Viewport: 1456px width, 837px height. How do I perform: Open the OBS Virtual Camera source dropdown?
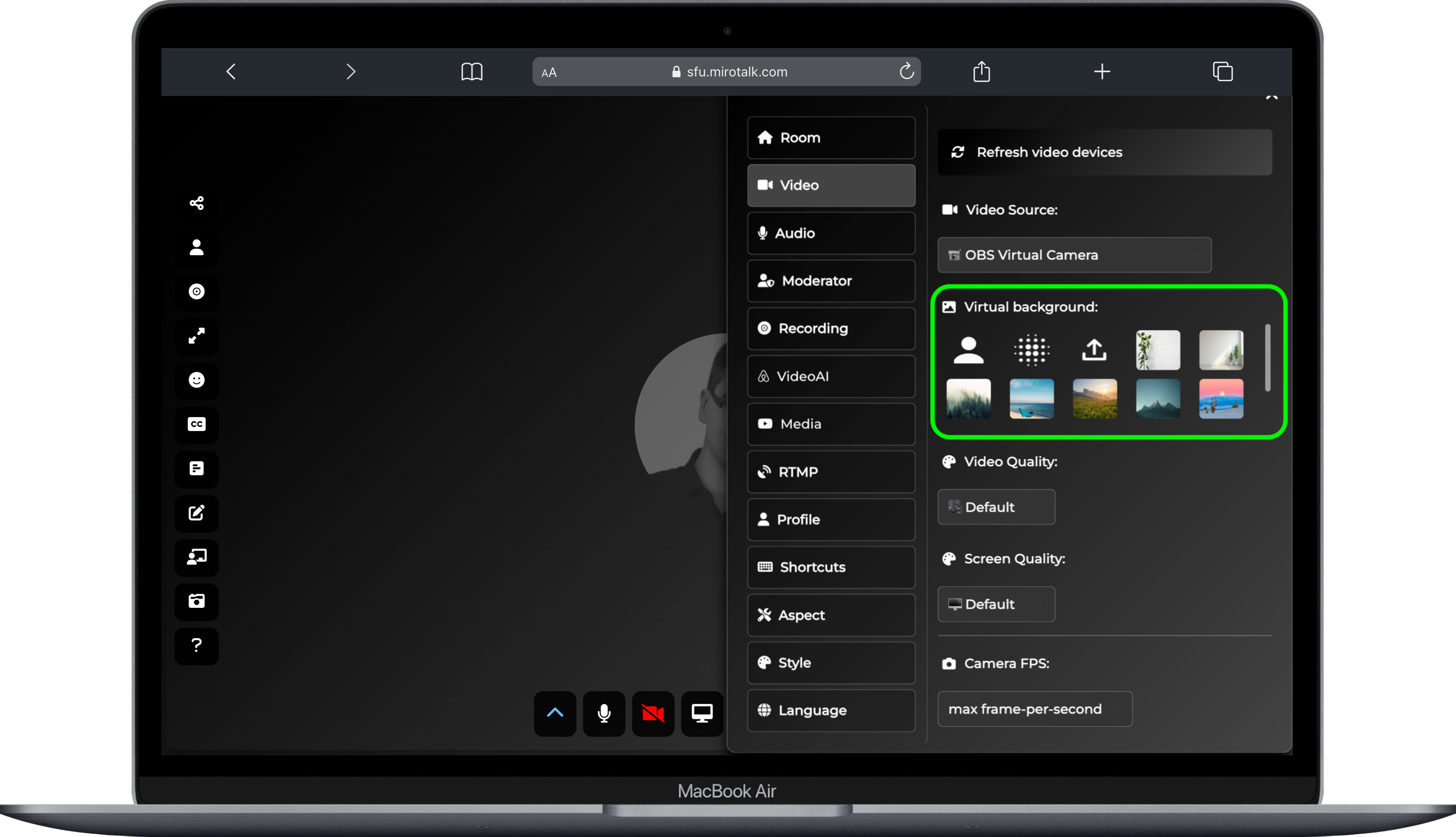click(1074, 255)
